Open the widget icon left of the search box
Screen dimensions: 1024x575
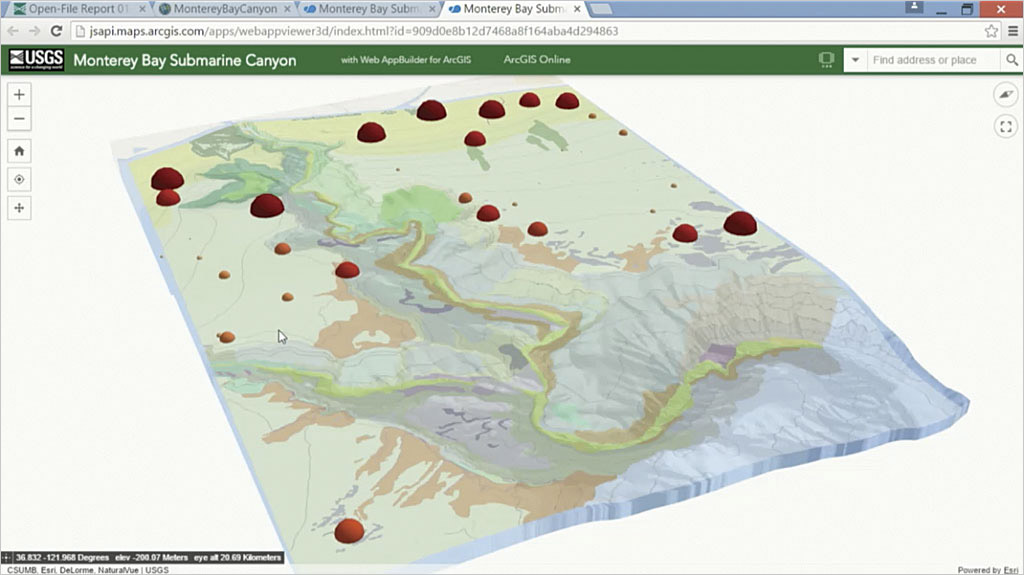click(x=826, y=60)
